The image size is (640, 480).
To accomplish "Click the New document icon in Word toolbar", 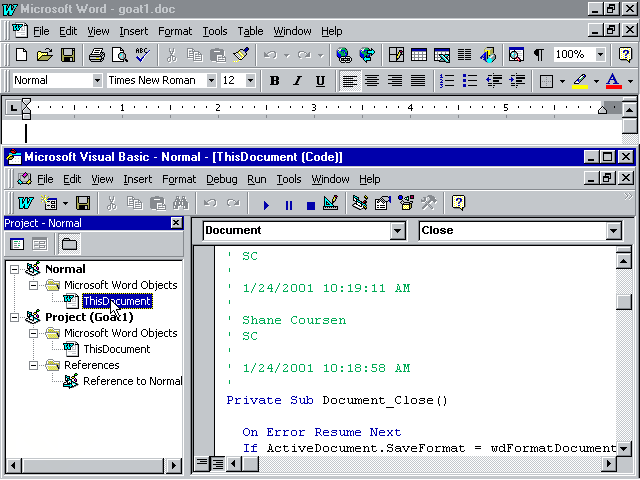I will 21,55.
